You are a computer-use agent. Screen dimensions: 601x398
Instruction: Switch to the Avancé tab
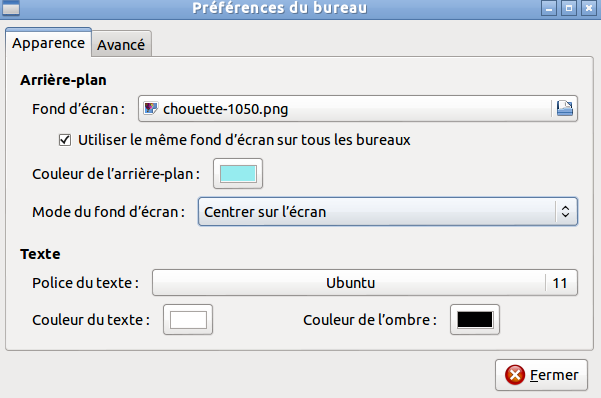tap(121, 44)
